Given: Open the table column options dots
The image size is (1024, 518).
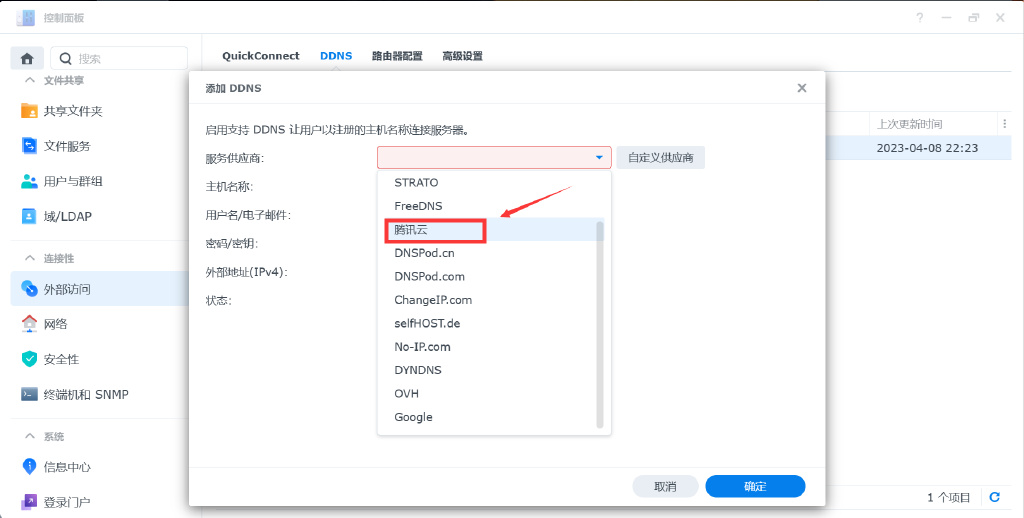Looking at the screenshot, I should coord(1004,123).
